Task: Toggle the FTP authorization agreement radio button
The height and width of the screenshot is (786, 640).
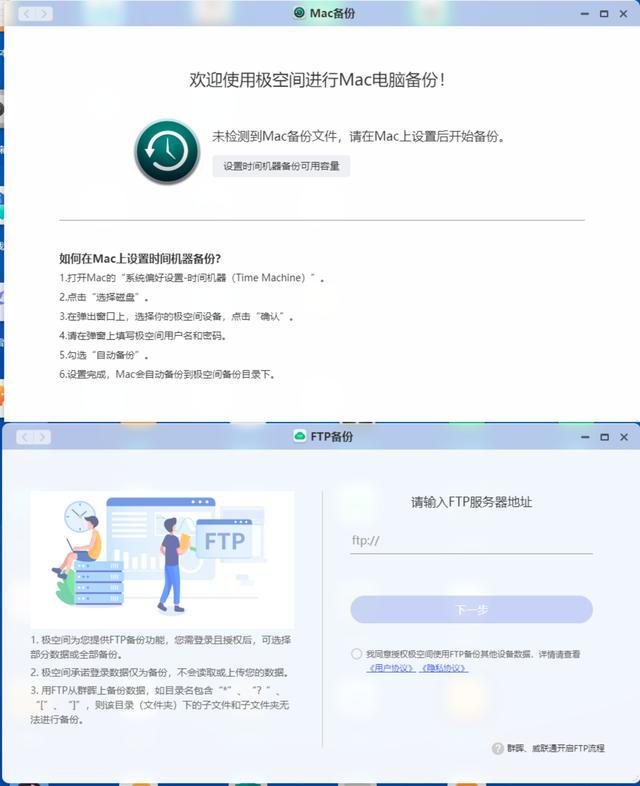Action: [356, 654]
